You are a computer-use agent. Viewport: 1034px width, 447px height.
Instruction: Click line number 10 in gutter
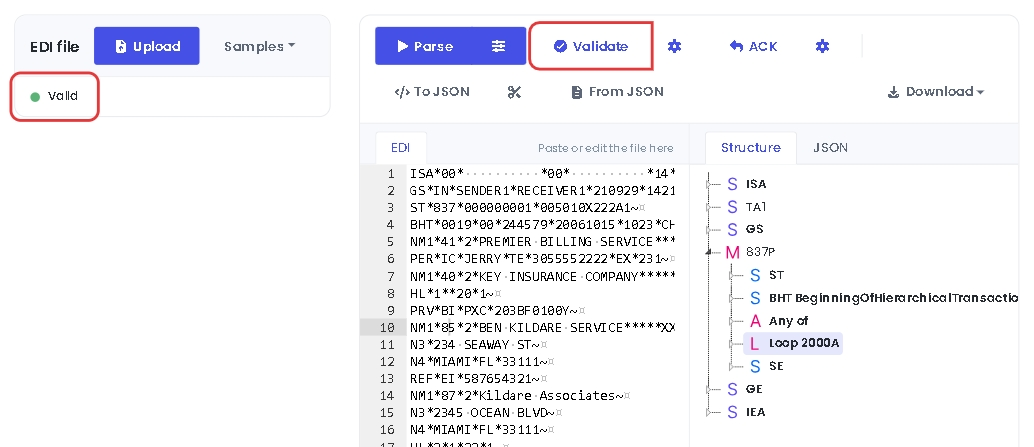387,328
